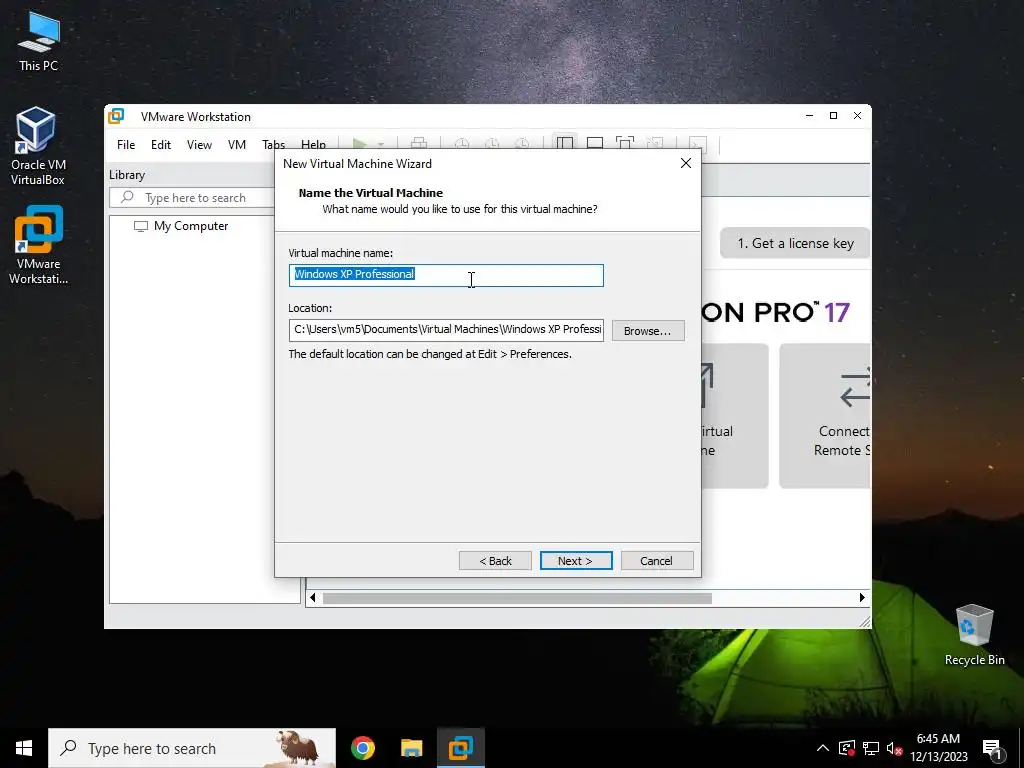Open the File menu
The height and width of the screenshot is (768, 1024).
[x=126, y=145]
